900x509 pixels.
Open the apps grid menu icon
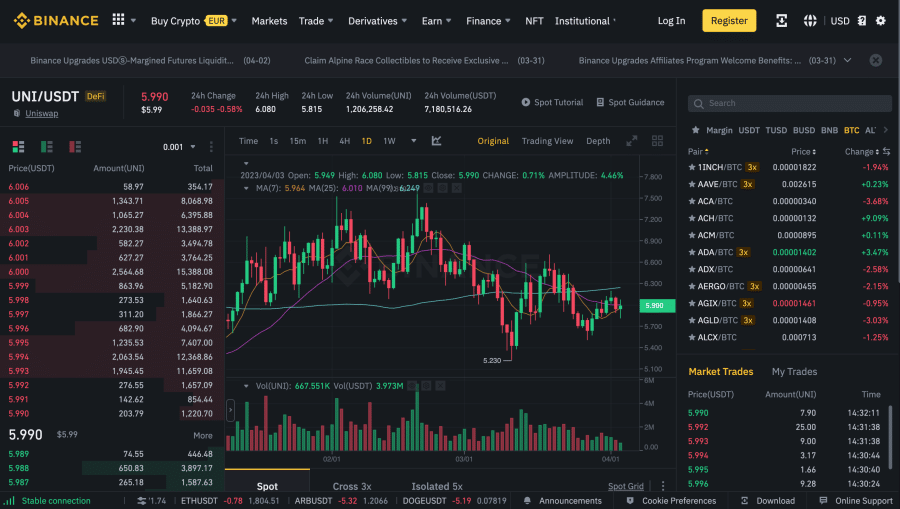click(118, 20)
